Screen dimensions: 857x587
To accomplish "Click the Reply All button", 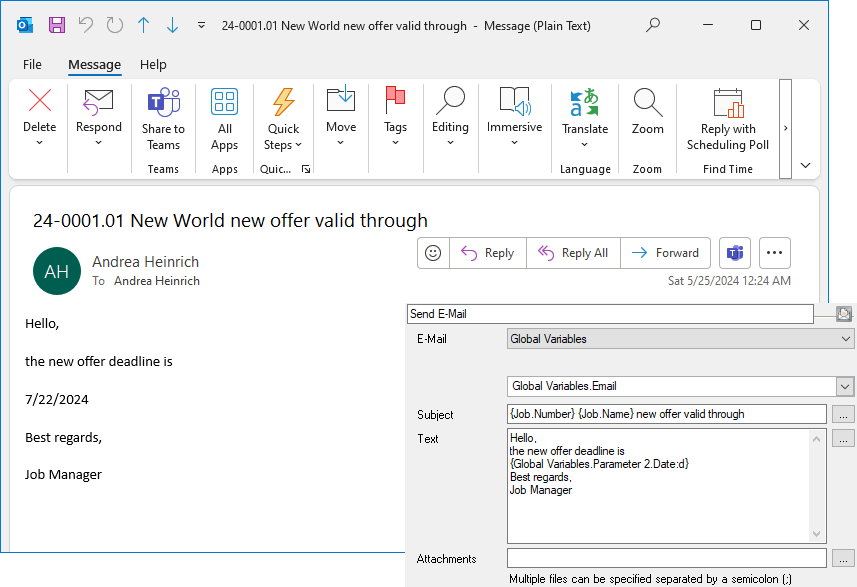I will coord(574,253).
